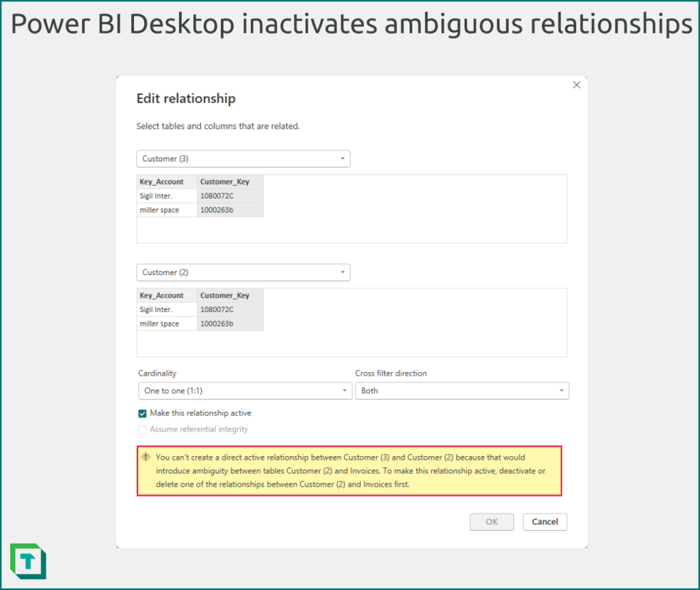Image resolution: width=700 pixels, height=590 pixels.
Task: Expand the Cross filter direction Both dropdown
Action: click(462, 391)
